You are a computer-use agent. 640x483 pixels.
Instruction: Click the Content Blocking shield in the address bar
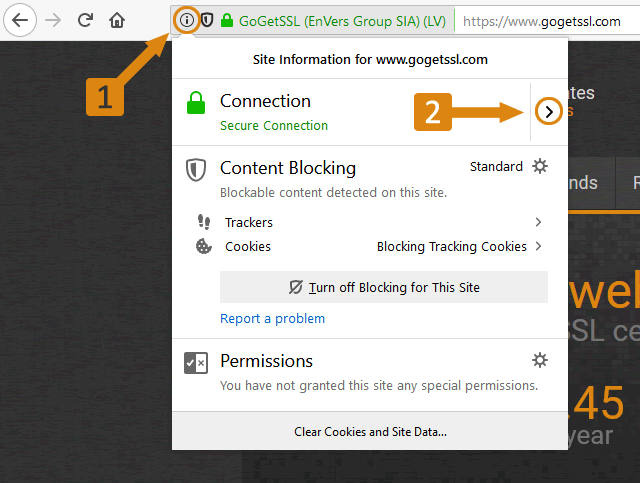[207, 20]
